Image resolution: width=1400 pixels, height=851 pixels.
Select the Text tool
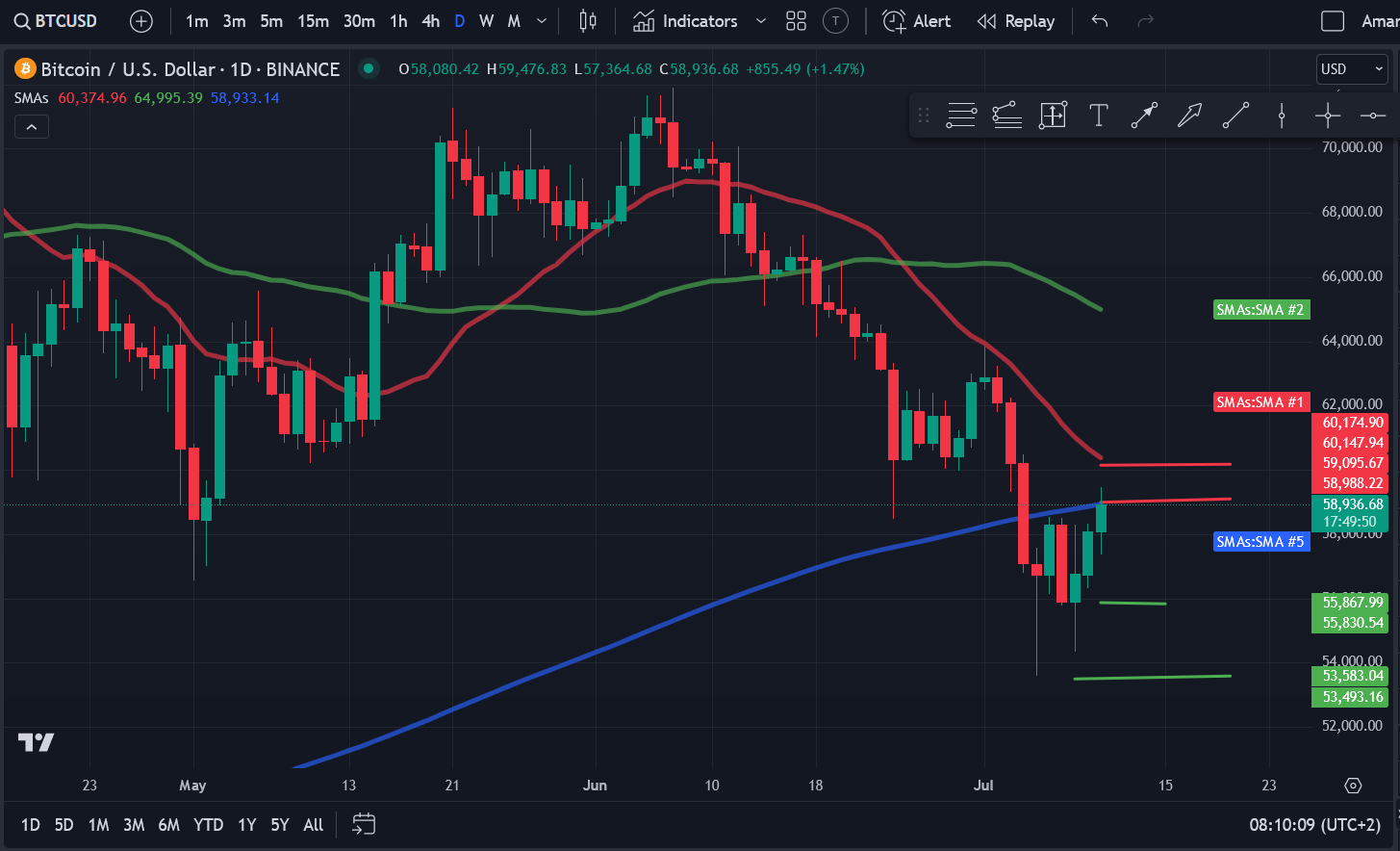coord(1098,116)
